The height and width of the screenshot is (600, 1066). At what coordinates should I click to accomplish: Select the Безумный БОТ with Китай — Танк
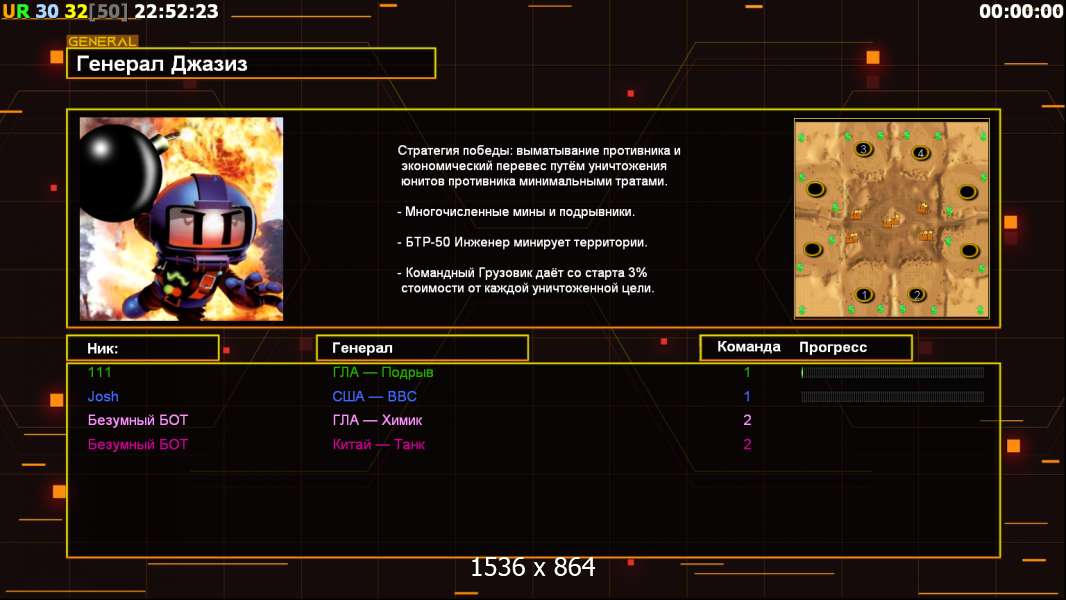point(137,444)
